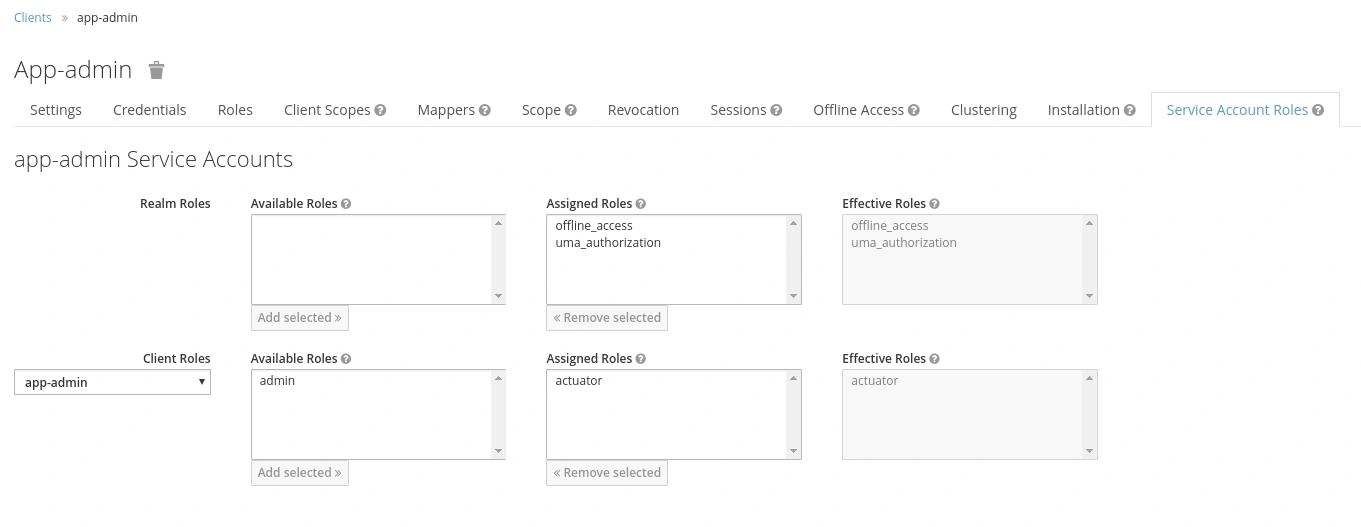Click the Clients breadcrumb link

[x=33, y=18]
